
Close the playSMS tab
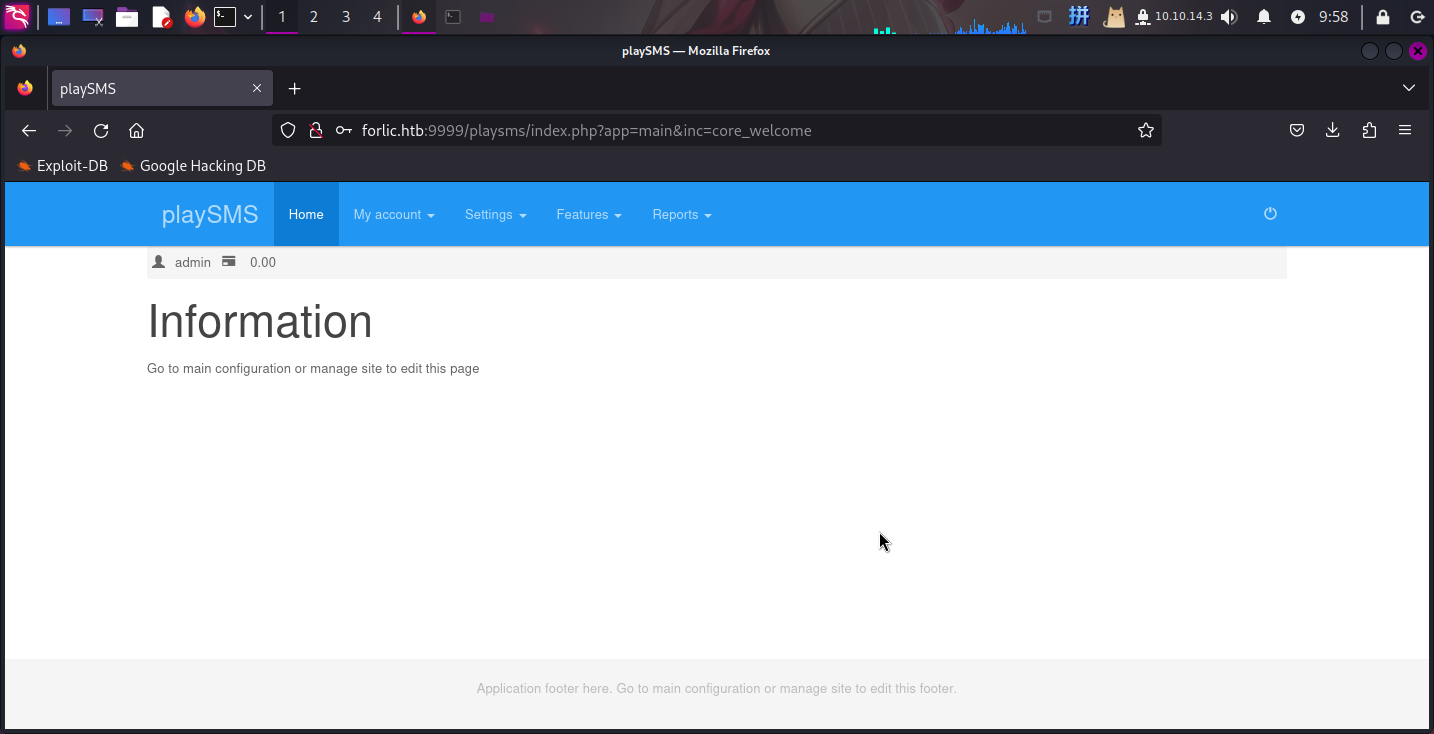[x=257, y=89]
